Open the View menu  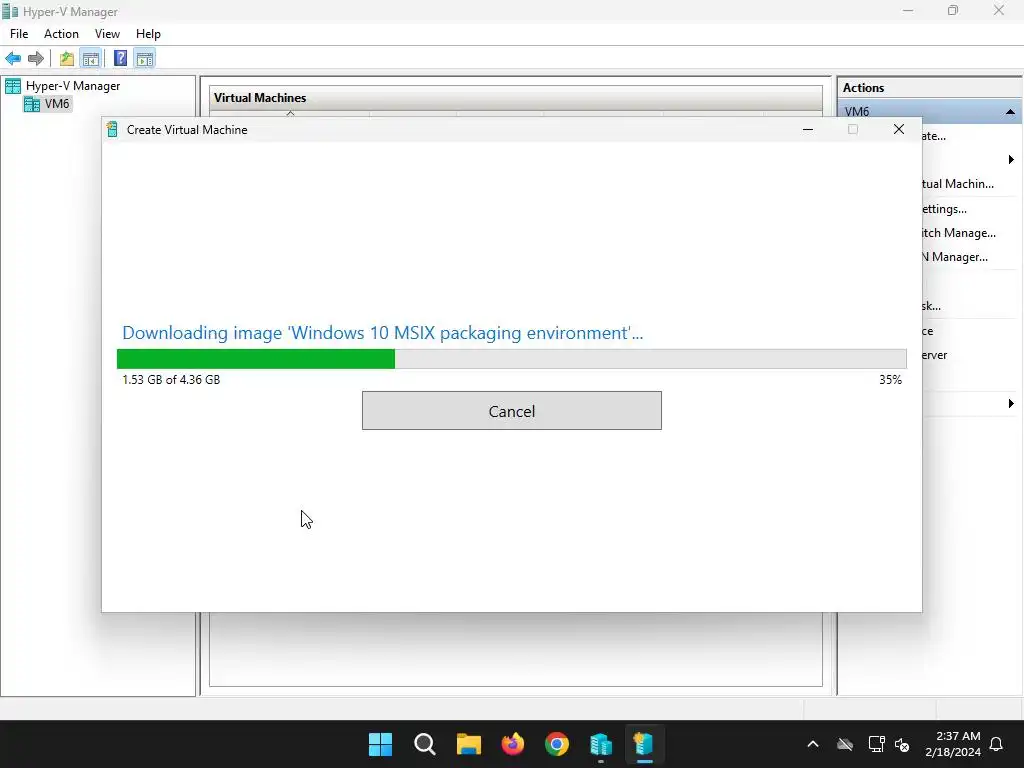point(107,34)
